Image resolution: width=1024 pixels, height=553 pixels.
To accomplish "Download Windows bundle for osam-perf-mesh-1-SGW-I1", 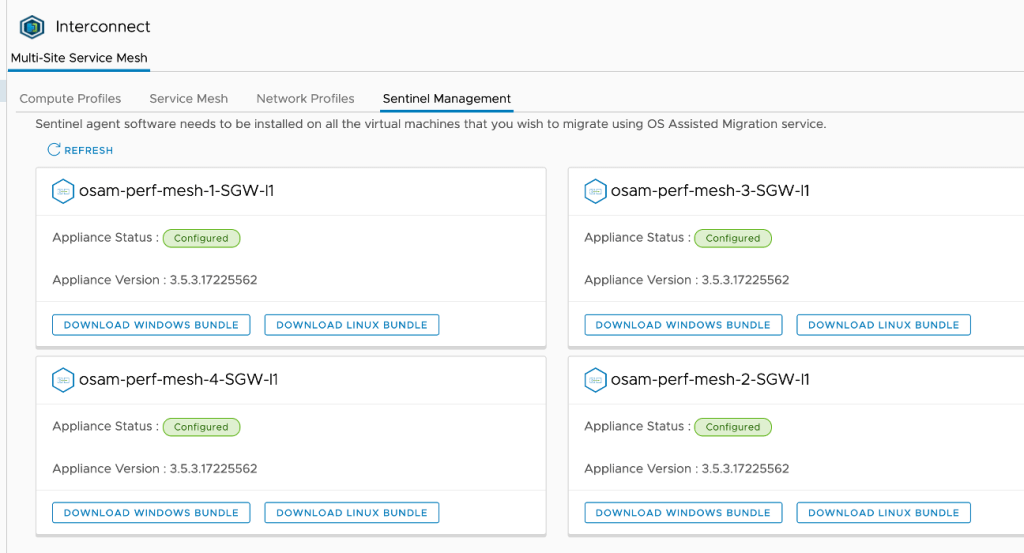I will (x=151, y=325).
